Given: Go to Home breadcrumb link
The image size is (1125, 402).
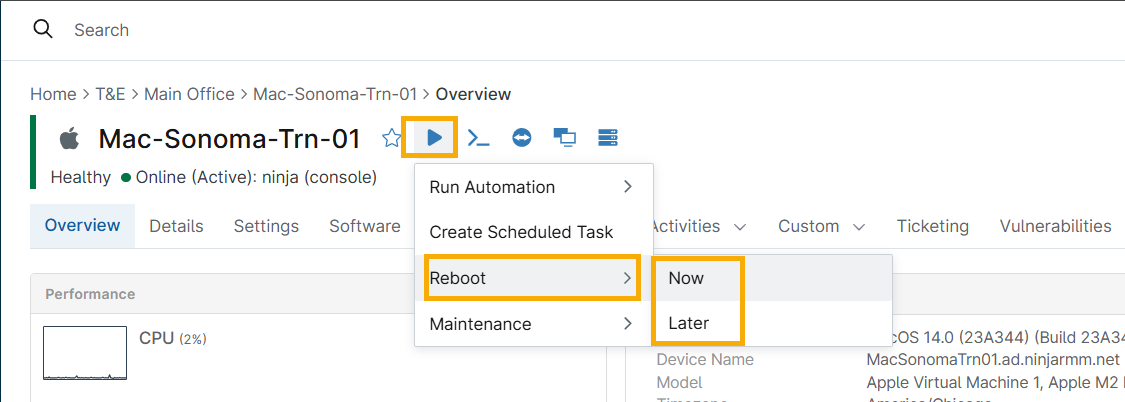Looking at the screenshot, I should click(x=53, y=94).
